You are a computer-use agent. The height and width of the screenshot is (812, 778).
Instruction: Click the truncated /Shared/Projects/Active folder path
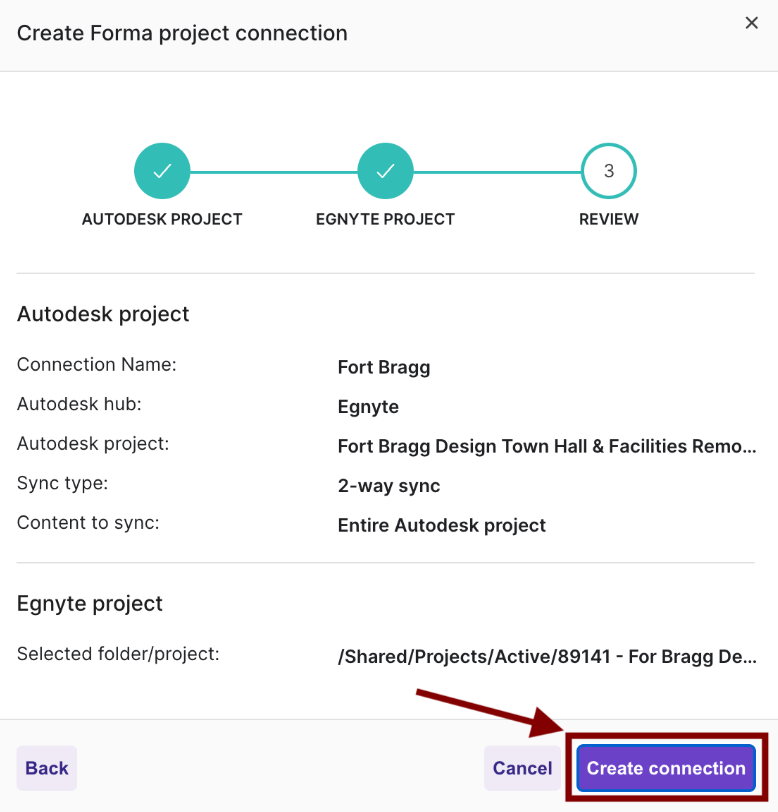tap(547, 657)
